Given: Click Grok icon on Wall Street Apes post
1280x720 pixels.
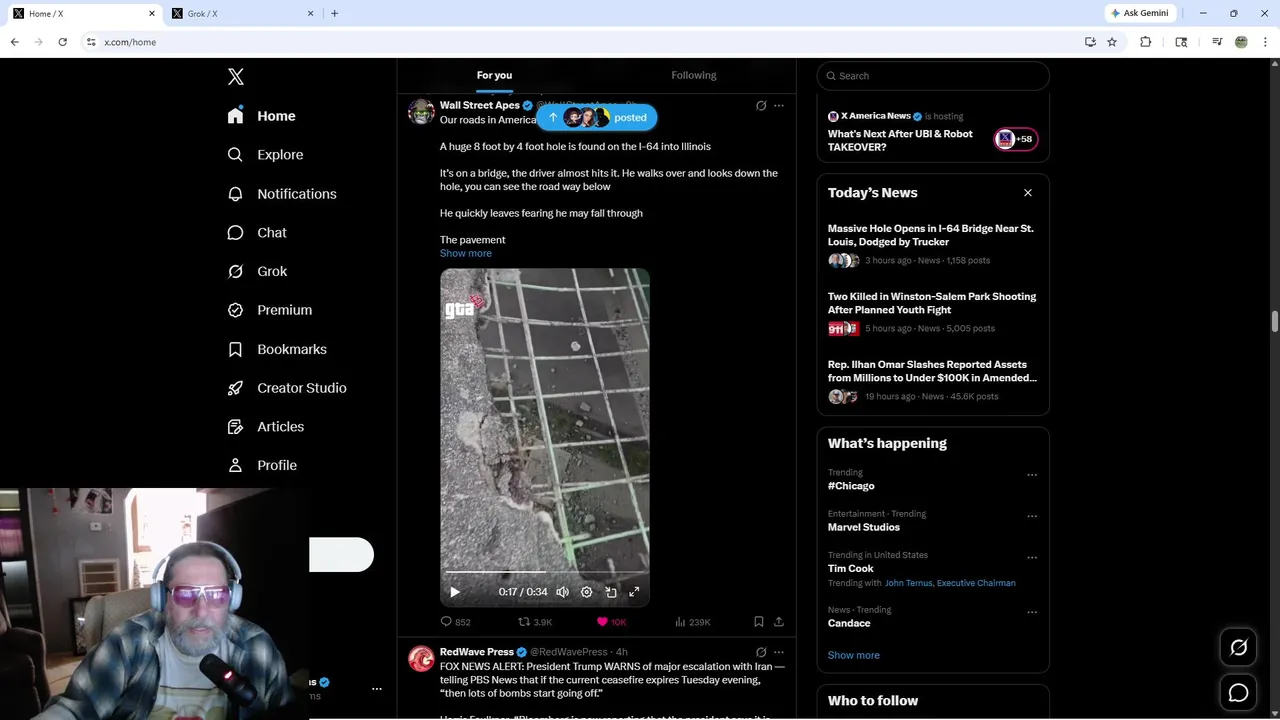Looking at the screenshot, I should point(761,105).
